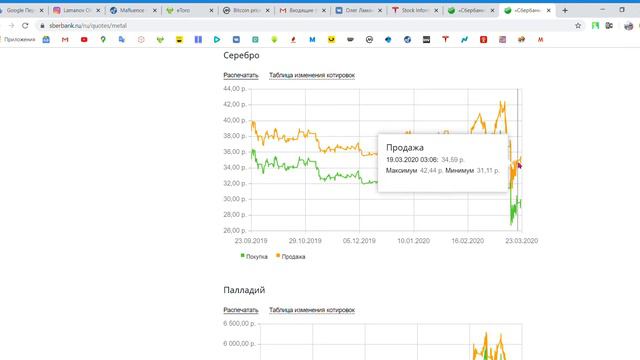This screenshot has width=640, height=360.
Task: Toggle the Покупка legend series in silver chart
Action: [254, 256]
